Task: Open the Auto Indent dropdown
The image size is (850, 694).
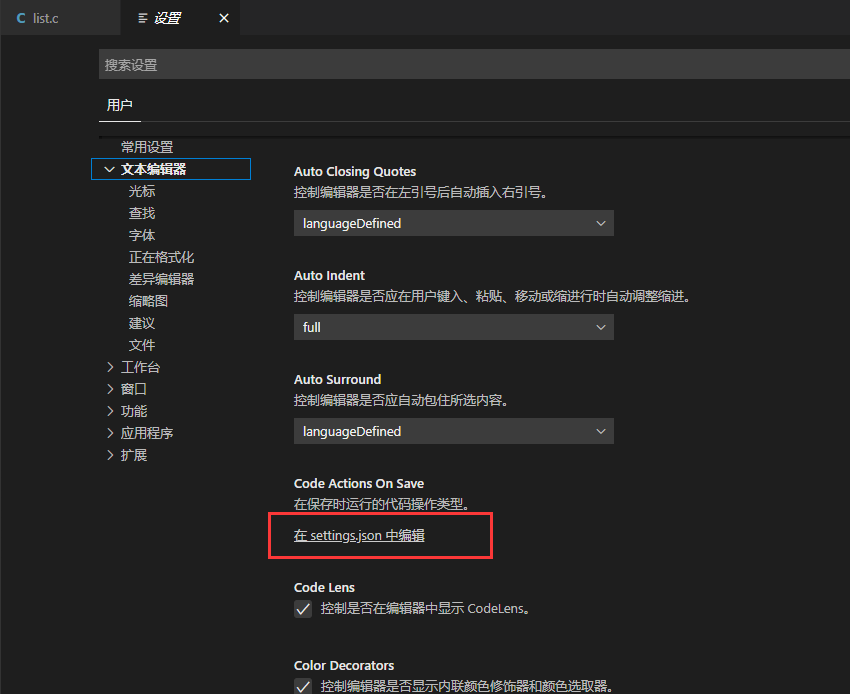Action: pyautogui.click(x=453, y=327)
